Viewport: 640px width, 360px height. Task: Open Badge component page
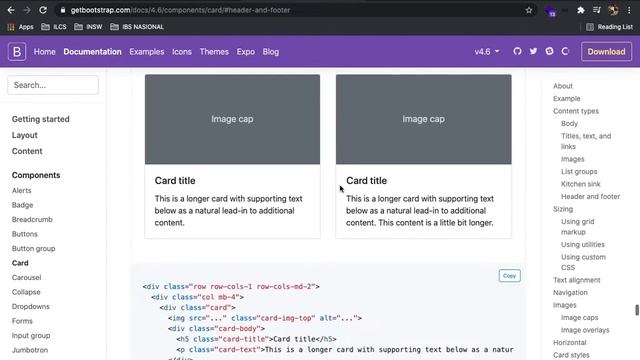coord(22,205)
